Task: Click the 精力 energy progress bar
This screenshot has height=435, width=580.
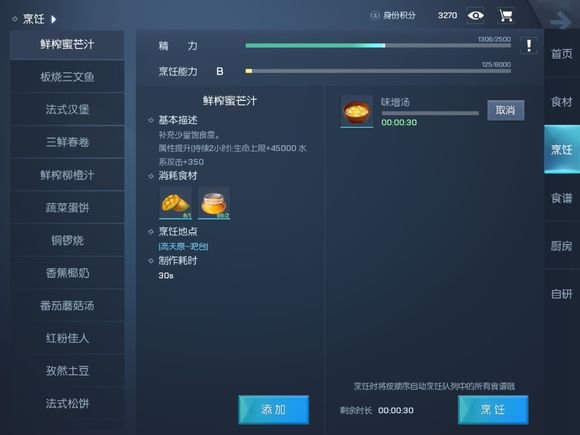Action: [378, 45]
